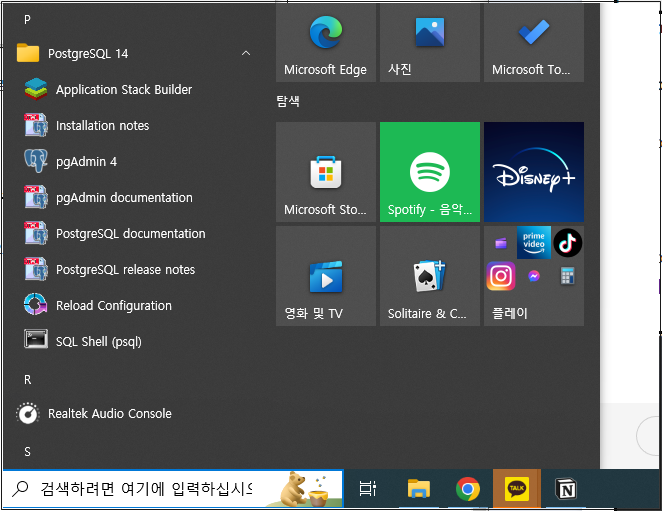662x511 pixels.
Task: Open the 사진 photos tile
Action: tap(429, 43)
